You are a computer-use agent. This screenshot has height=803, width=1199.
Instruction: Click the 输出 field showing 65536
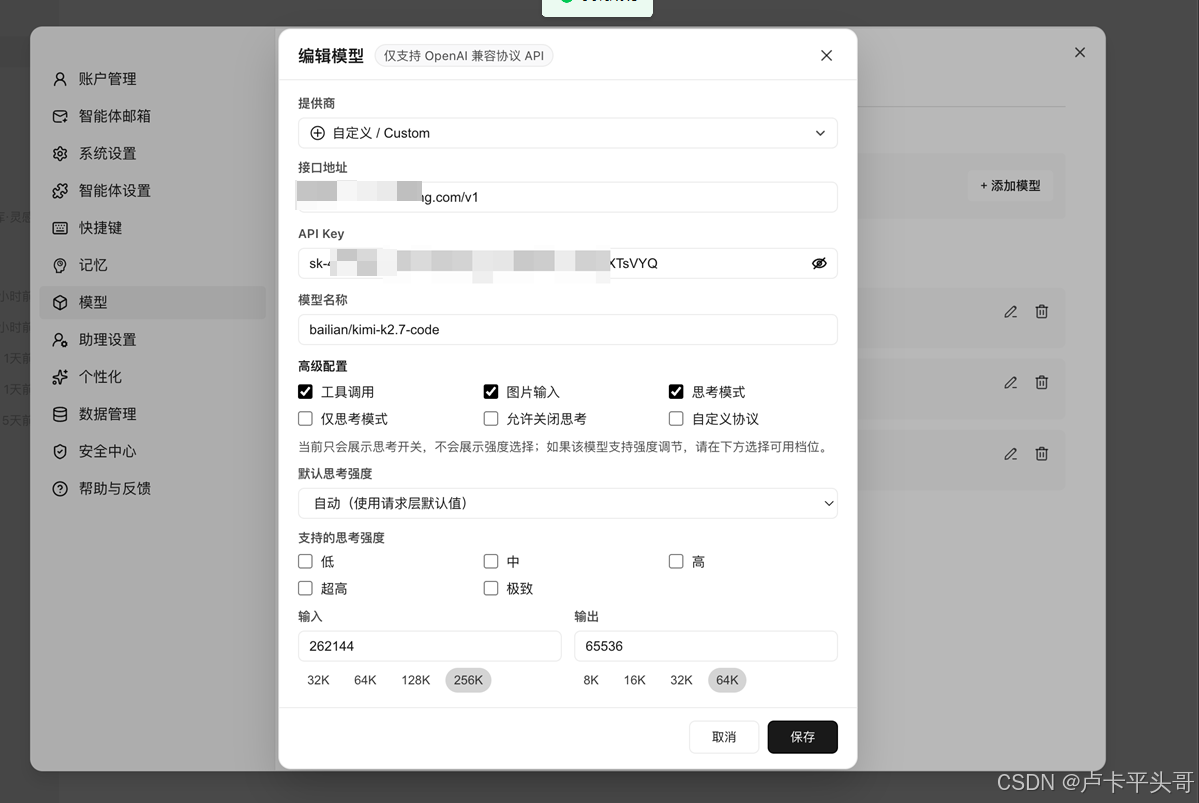[706, 646]
